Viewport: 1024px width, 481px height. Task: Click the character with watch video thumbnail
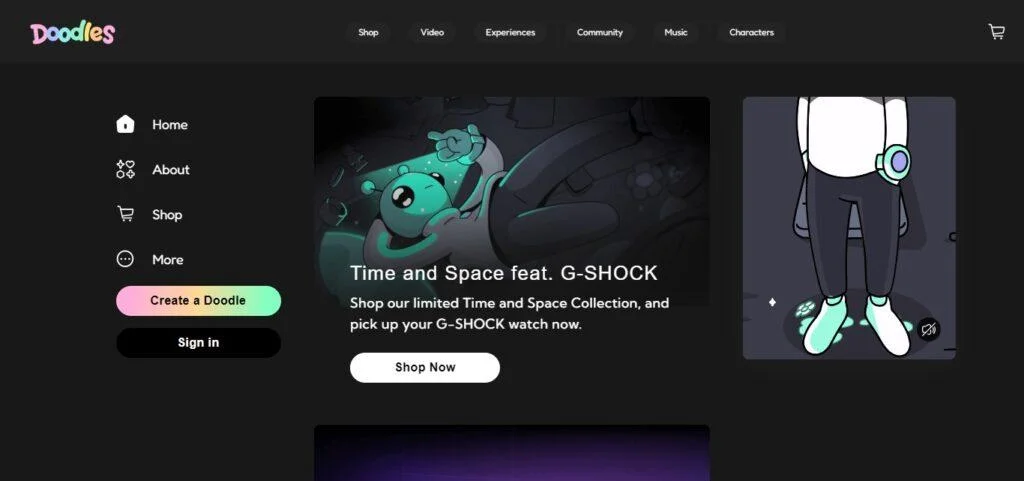point(849,228)
